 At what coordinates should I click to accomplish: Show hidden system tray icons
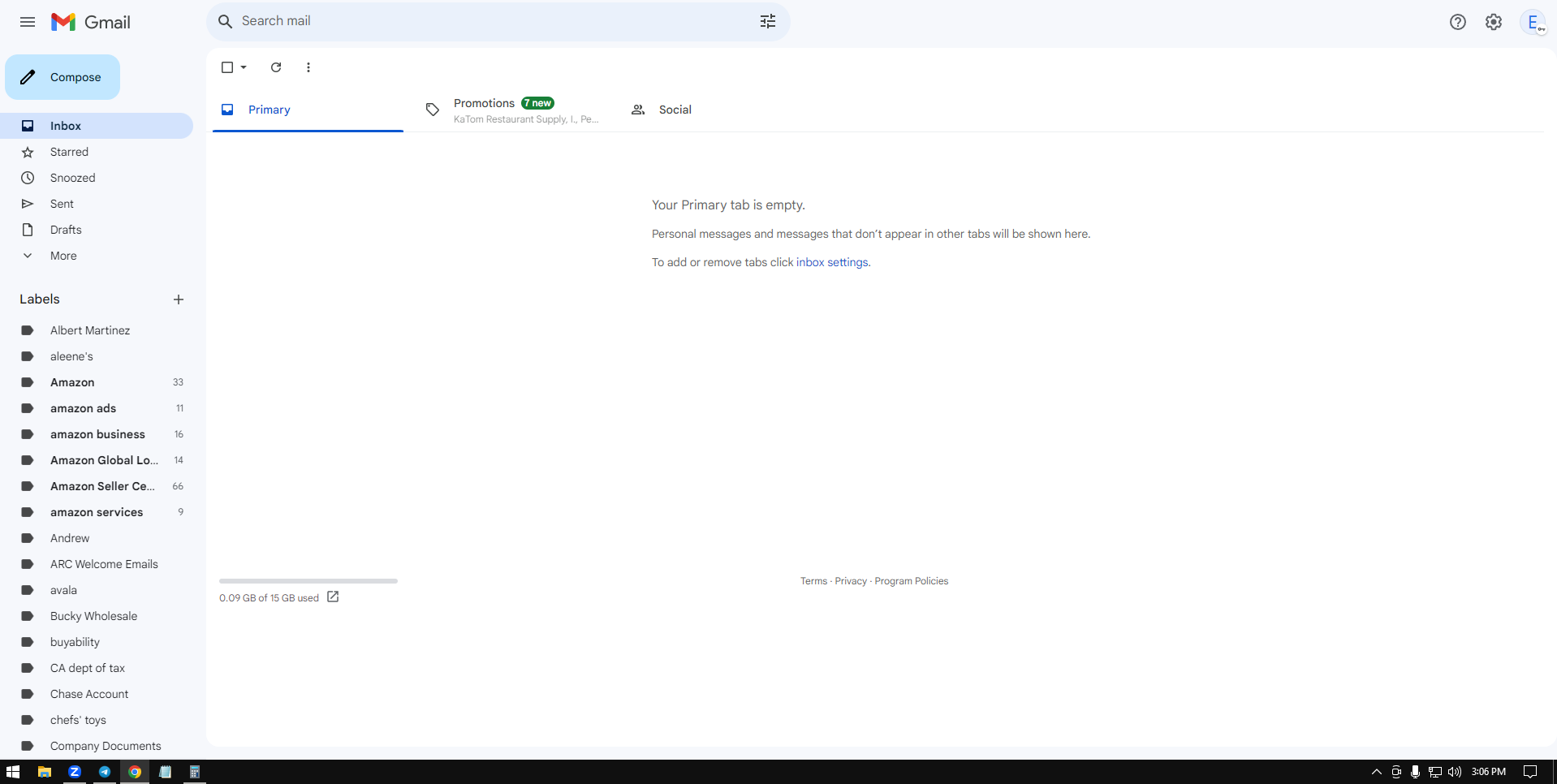coord(1377,772)
